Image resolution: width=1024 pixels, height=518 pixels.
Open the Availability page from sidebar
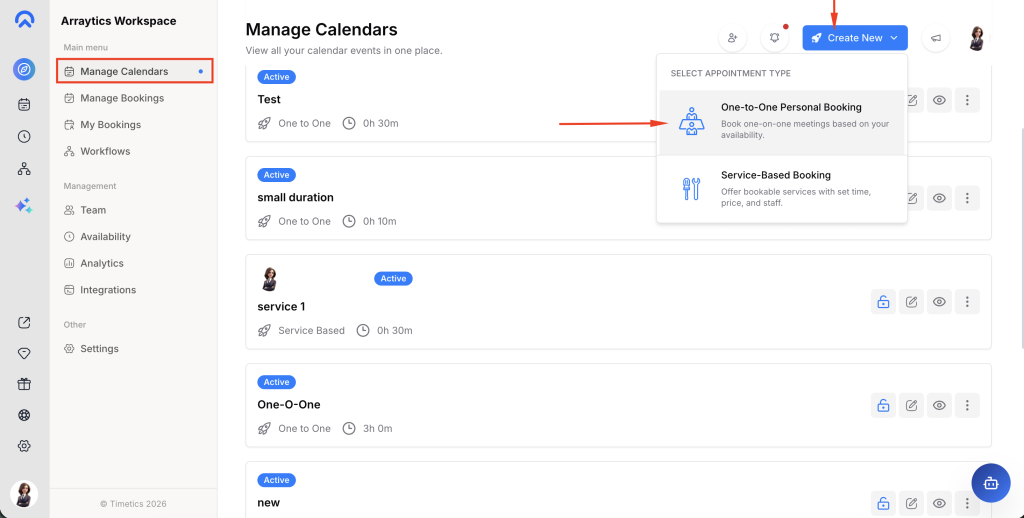105,237
